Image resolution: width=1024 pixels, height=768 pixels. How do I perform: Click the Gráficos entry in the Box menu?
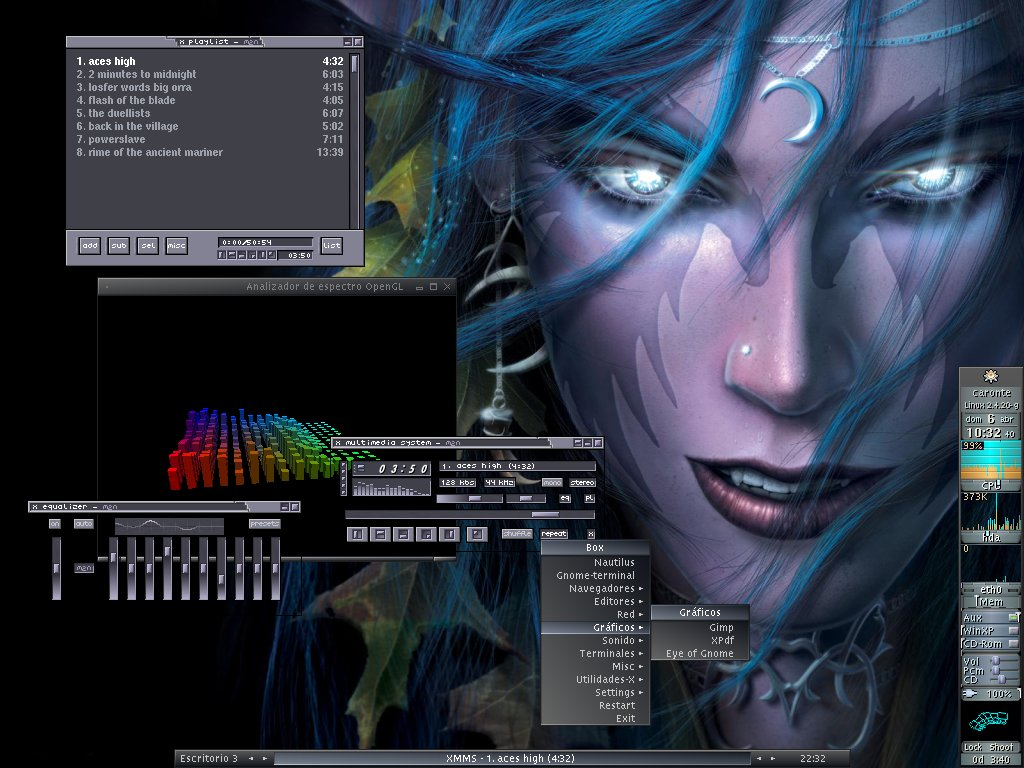click(x=595, y=628)
